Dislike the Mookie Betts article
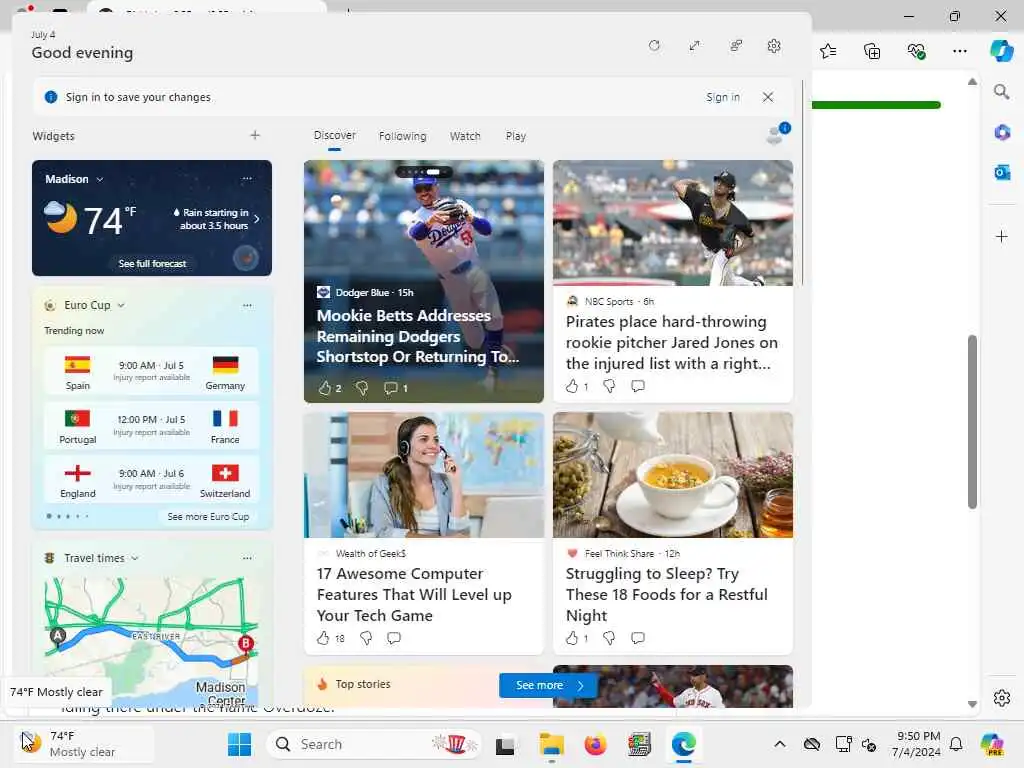 (x=362, y=388)
